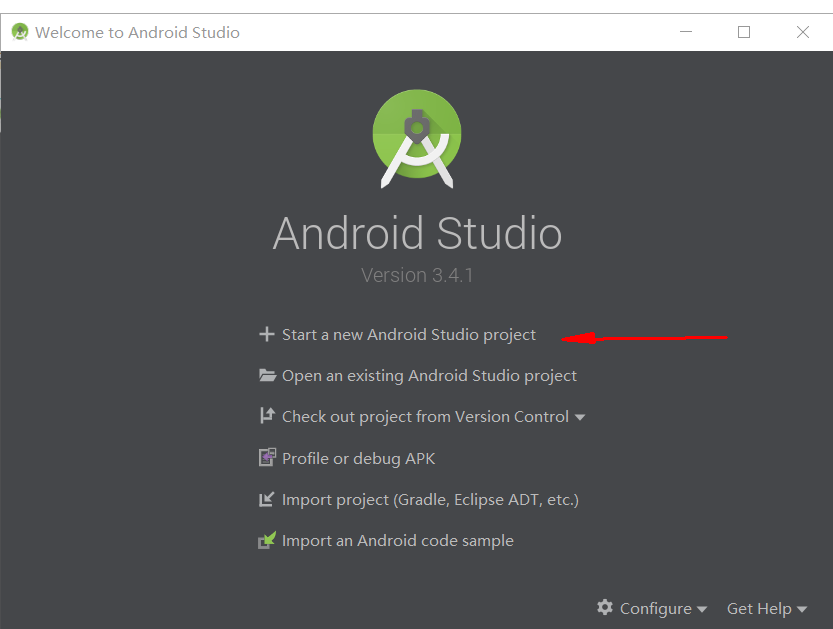This screenshot has height=629, width=833.
Task: Click the Profile or debug APK icon
Action: [x=267, y=458]
